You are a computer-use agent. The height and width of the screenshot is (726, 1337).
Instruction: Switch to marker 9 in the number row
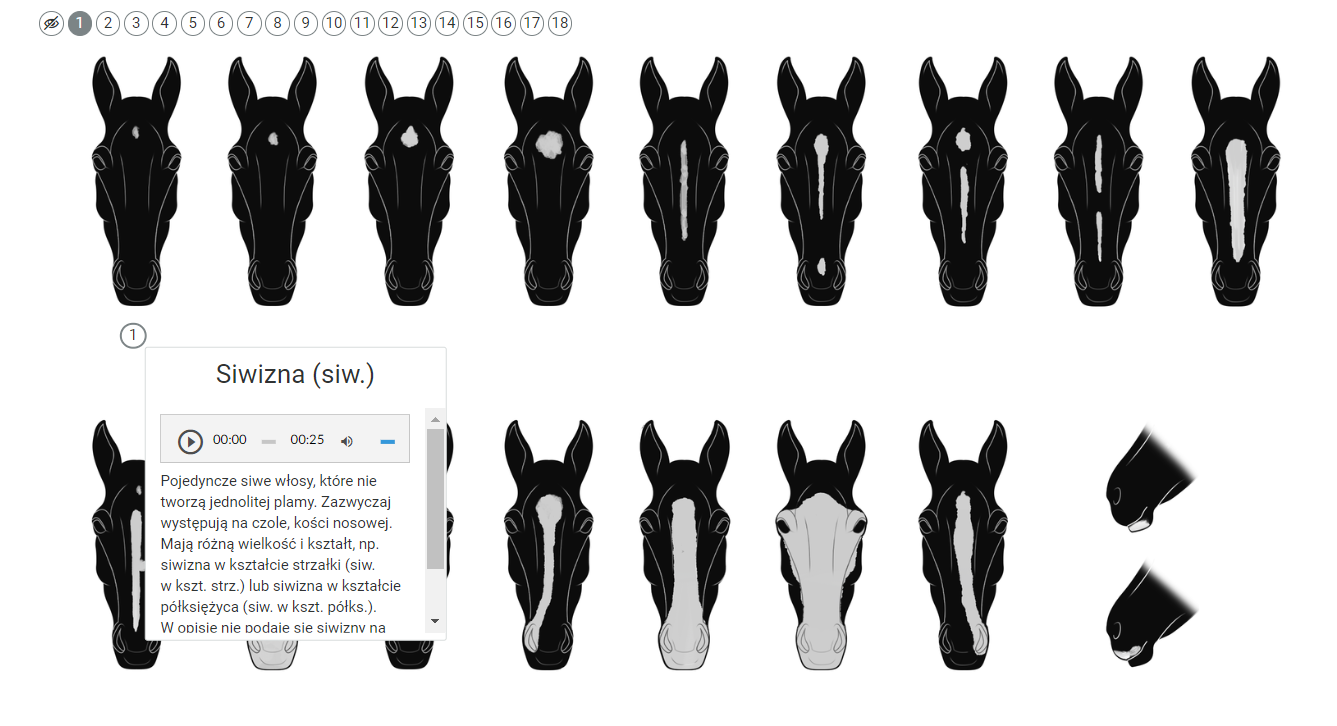[x=306, y=23]
